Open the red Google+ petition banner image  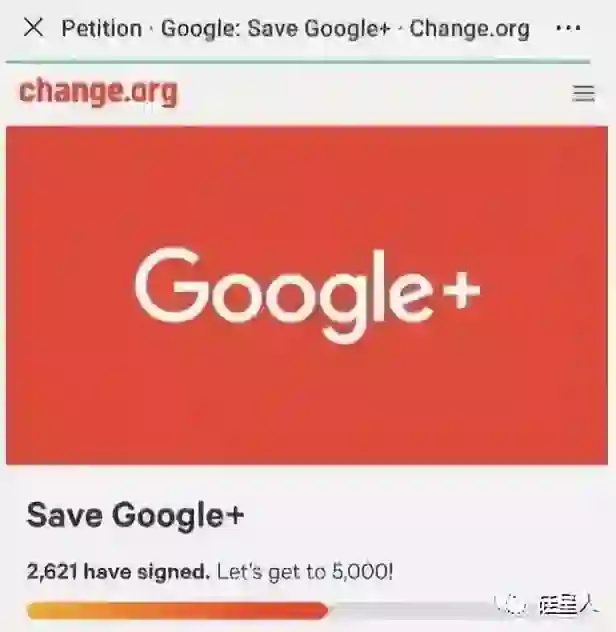(x=307, y=295)
